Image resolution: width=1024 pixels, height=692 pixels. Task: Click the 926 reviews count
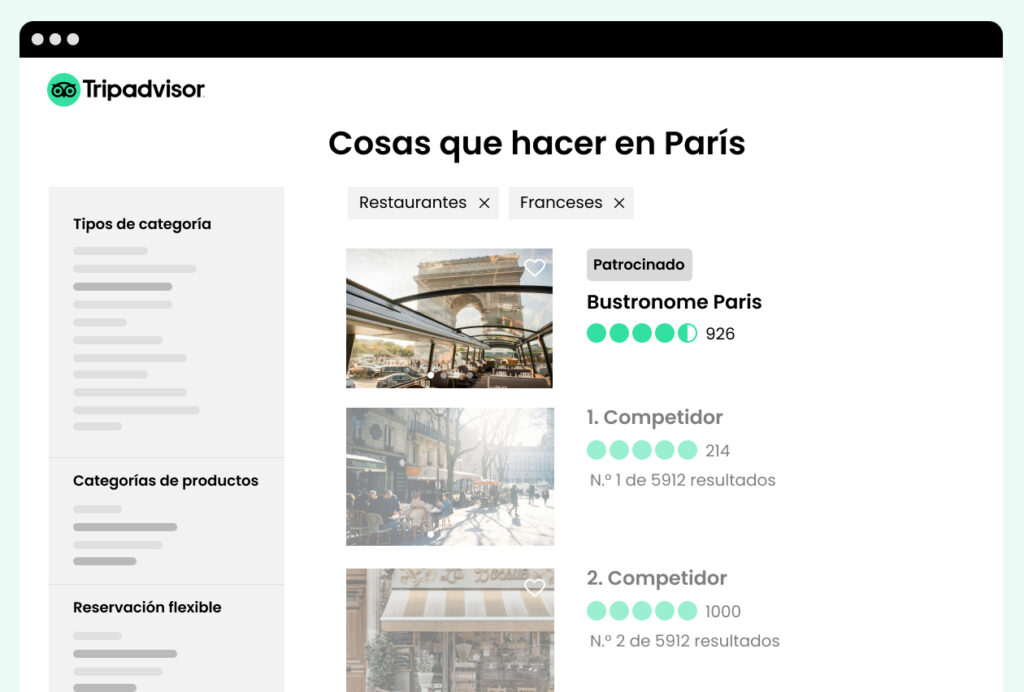coord(720,334)
